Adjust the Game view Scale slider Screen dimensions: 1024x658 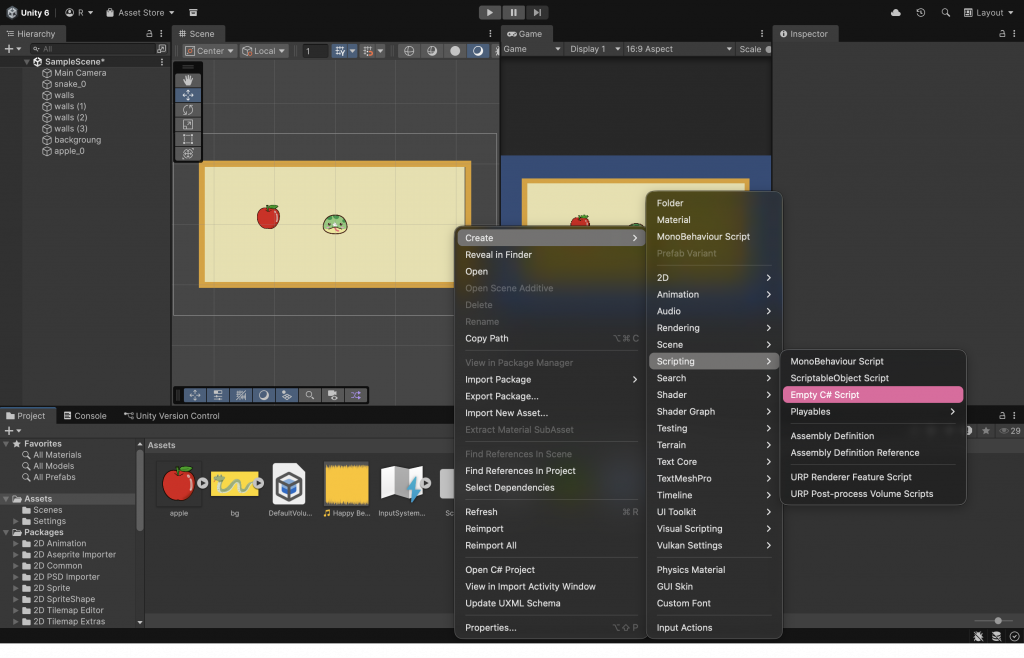(x=768, y=50)
